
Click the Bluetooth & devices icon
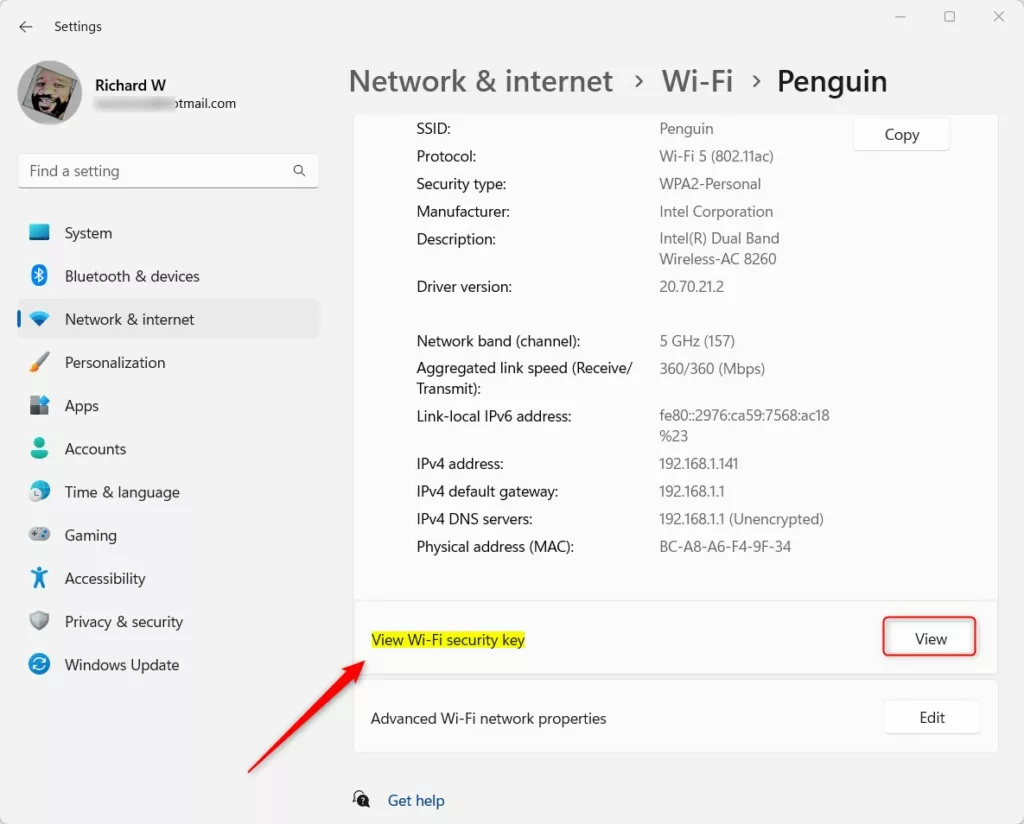[39, 276]
